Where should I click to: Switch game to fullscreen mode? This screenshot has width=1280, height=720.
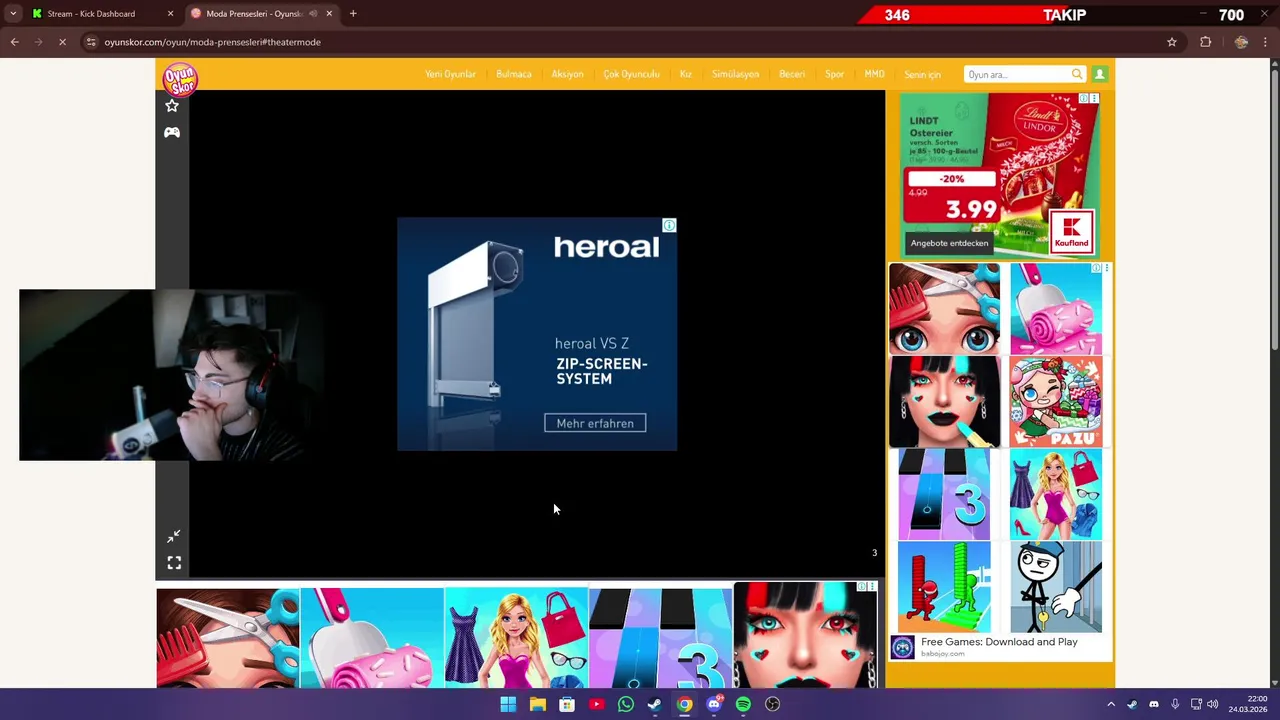[173, 563]
